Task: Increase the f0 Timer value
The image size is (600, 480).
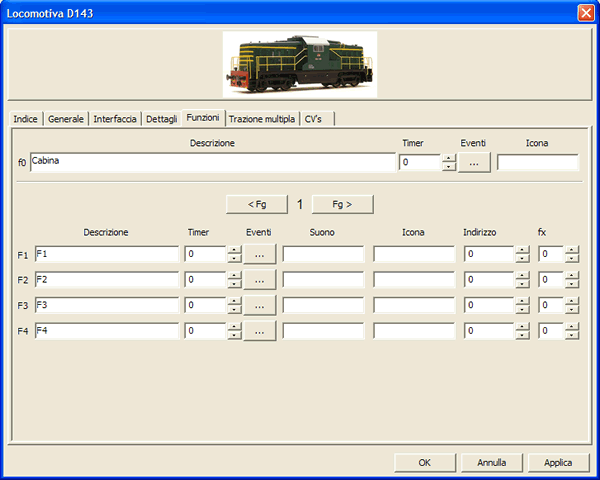Action: (x=449, y=158)
